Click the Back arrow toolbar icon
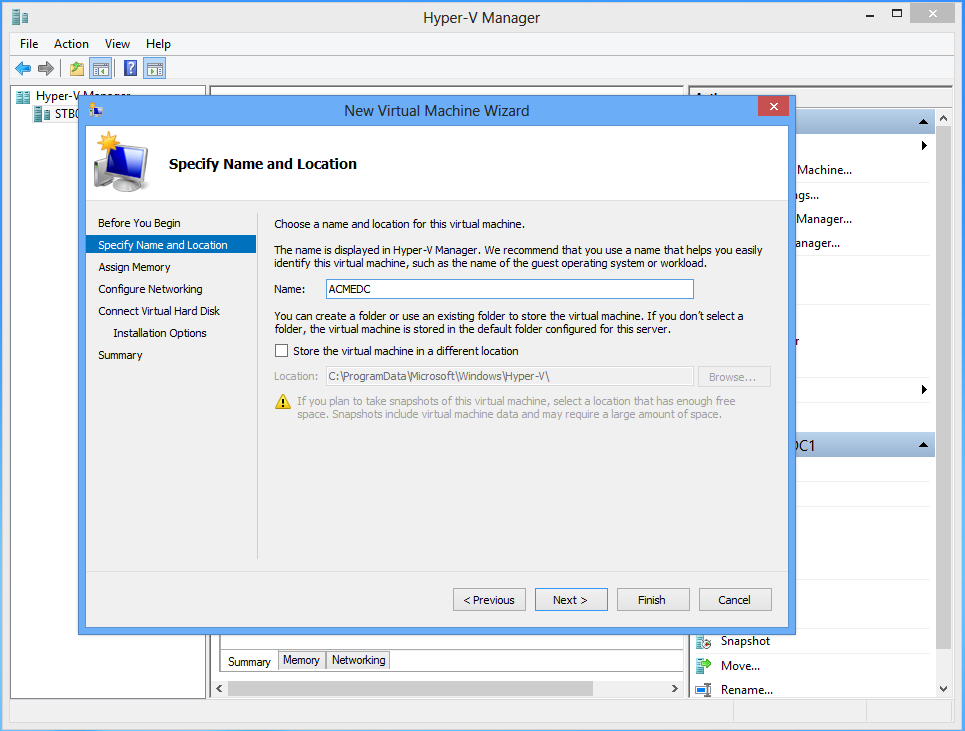The height and width of the screenshot is (731, 965). [x=23, y=68]
